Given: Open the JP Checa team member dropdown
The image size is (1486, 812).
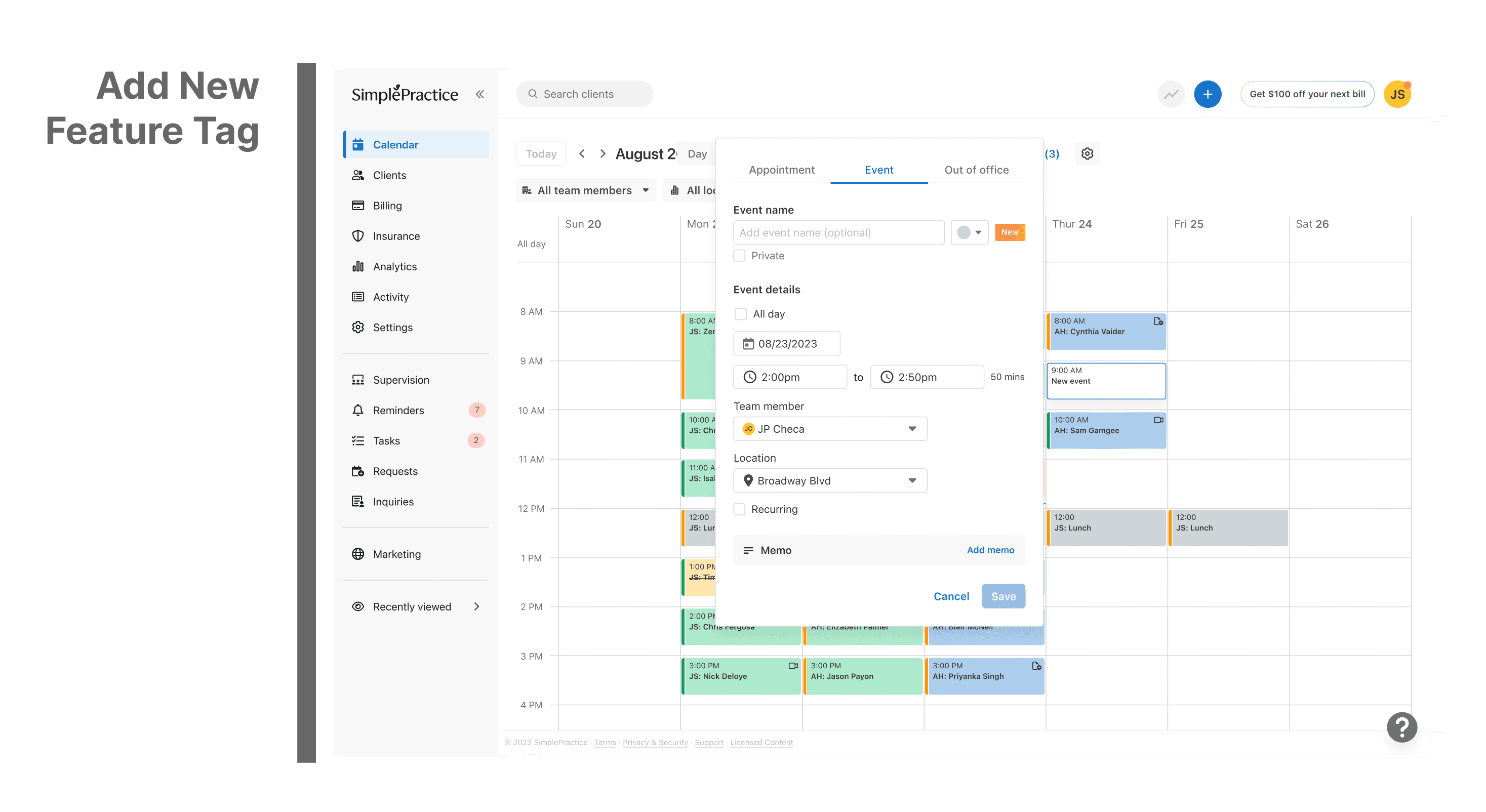Looking at the screenshot, I should 829,428.
